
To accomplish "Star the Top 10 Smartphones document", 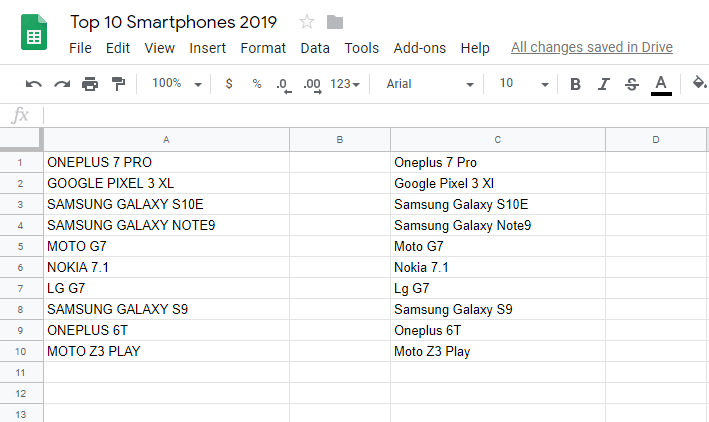I will [307, 22].
